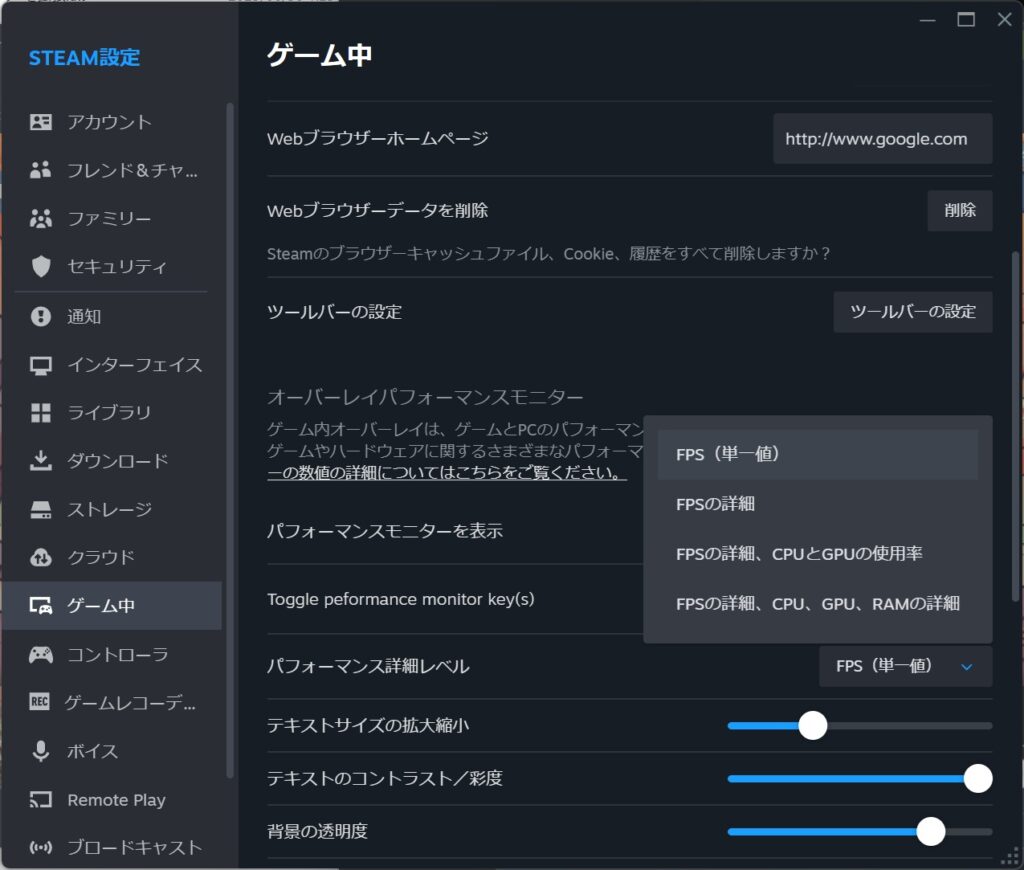Click the ファミリー group icon
The image size is (1024, 870).
coord(40,218)
